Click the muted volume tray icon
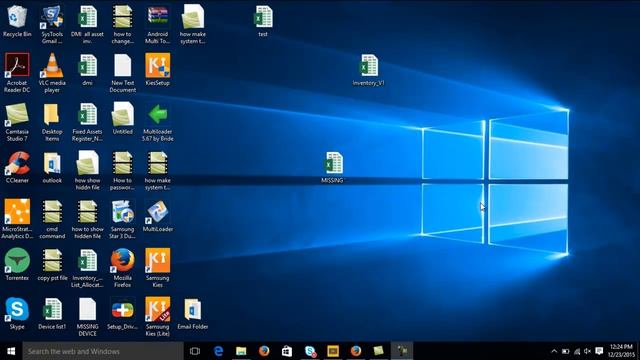This screenshot has height=360, width=640. [588, 351]
